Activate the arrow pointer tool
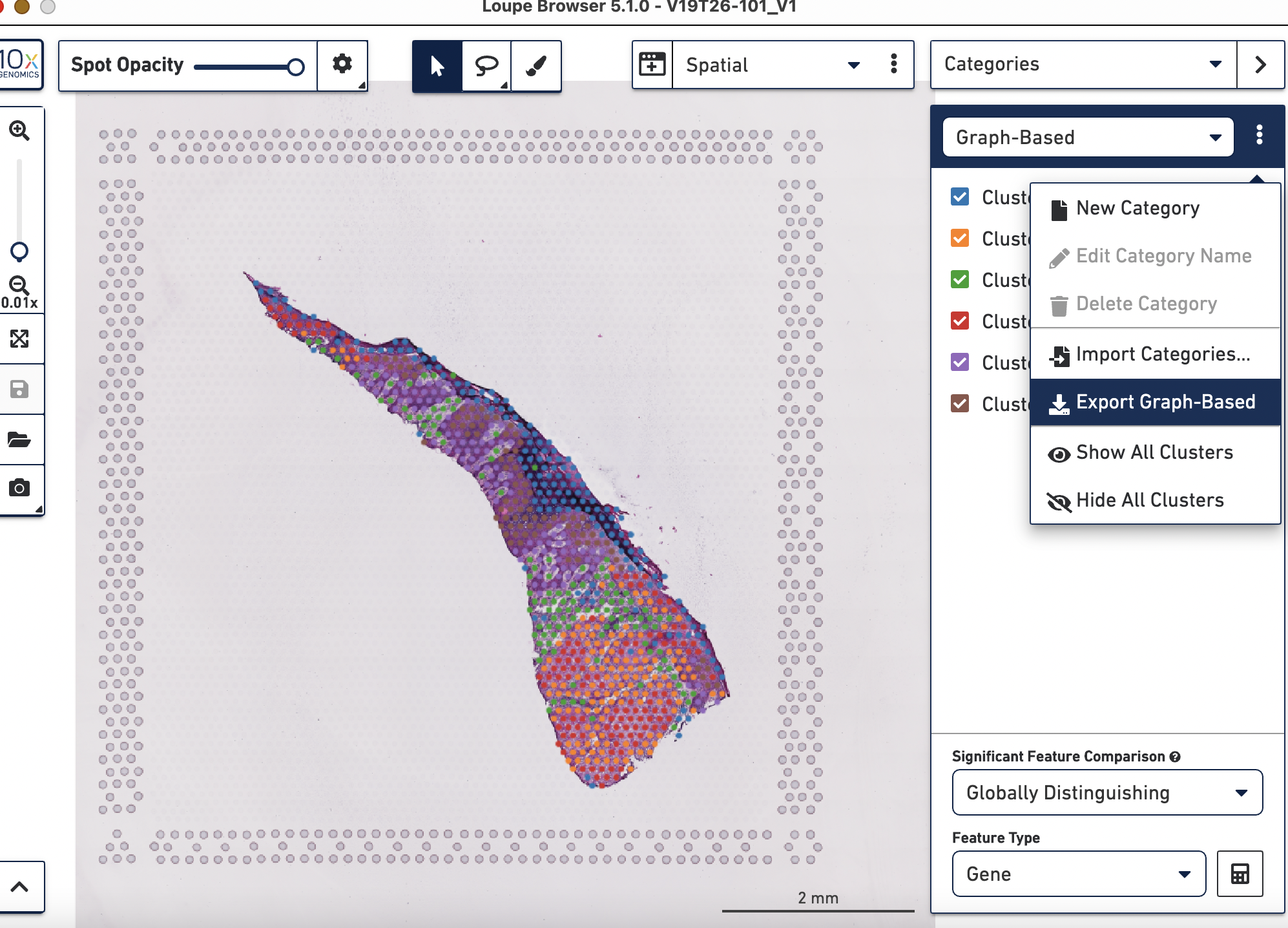1288x928 pixels. pos(437,65)
